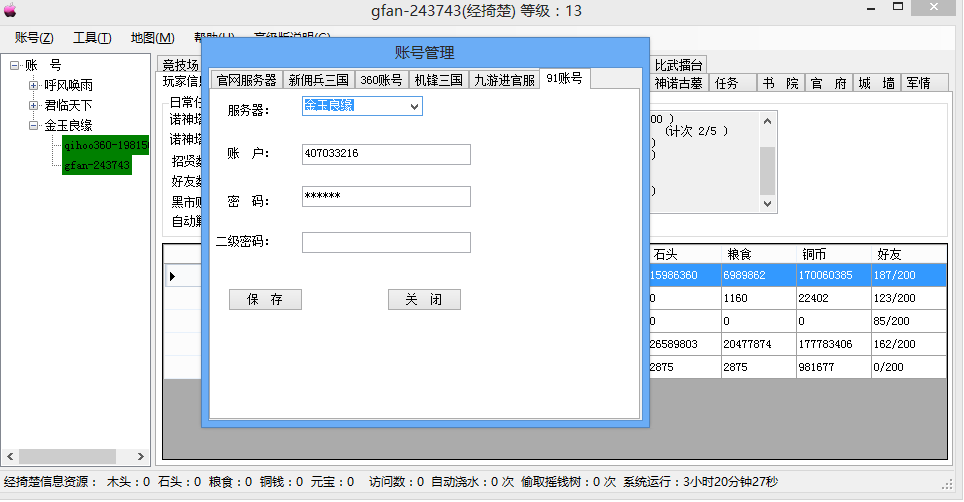Screen dimensions: 964x502
Task: Click the 二级密码 input field
Action: [386, 242]
